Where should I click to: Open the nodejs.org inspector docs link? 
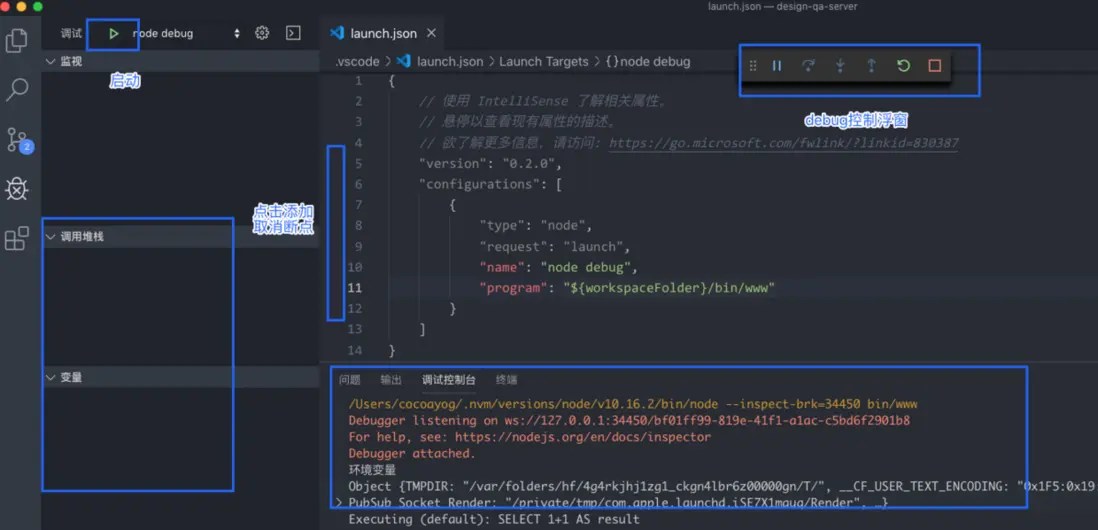click(x=583, y=437)
